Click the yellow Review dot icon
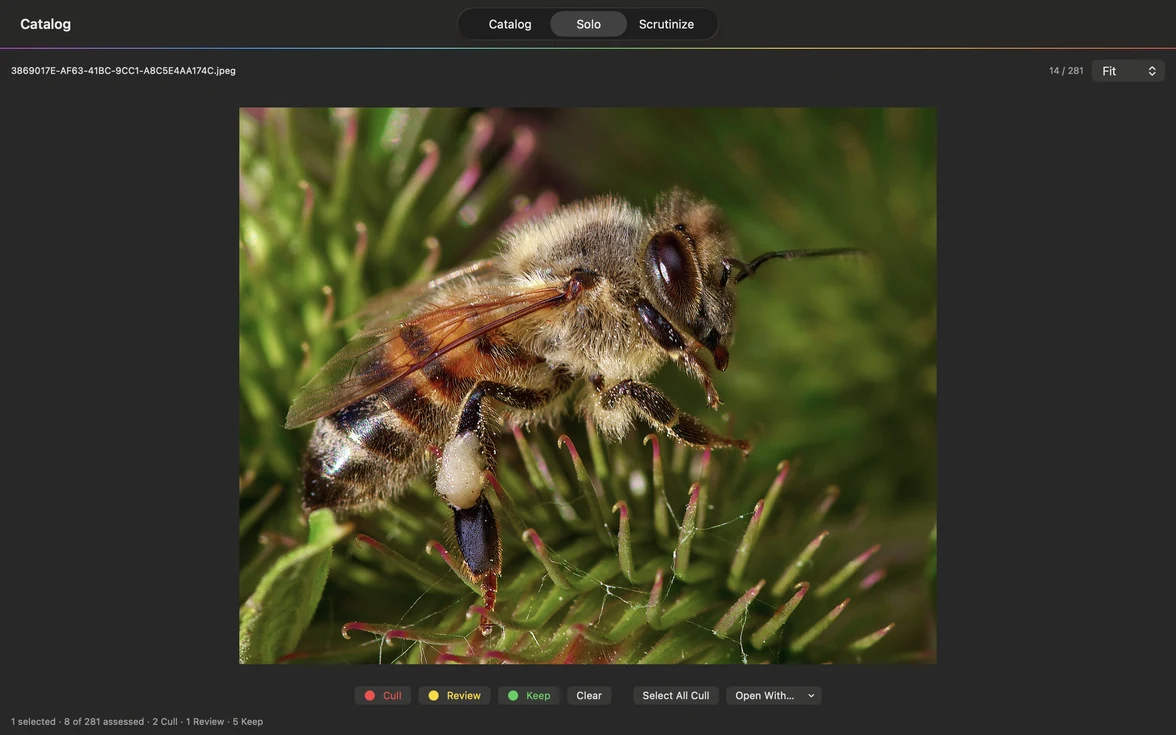Viewport: 1176px width, 735px height. pos(433,695)
